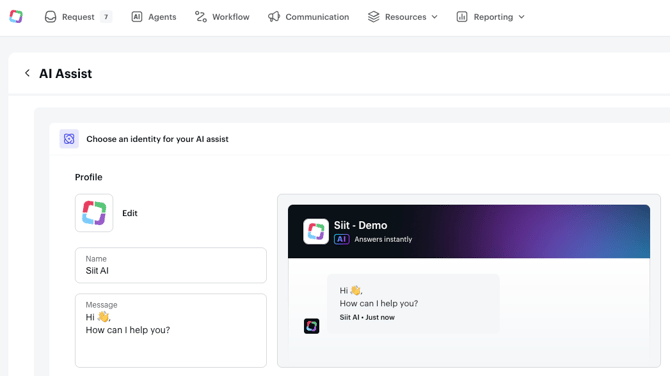670x376 pixels.
Task: Open the Communication menu item
Action: click(x=309, y=17)
